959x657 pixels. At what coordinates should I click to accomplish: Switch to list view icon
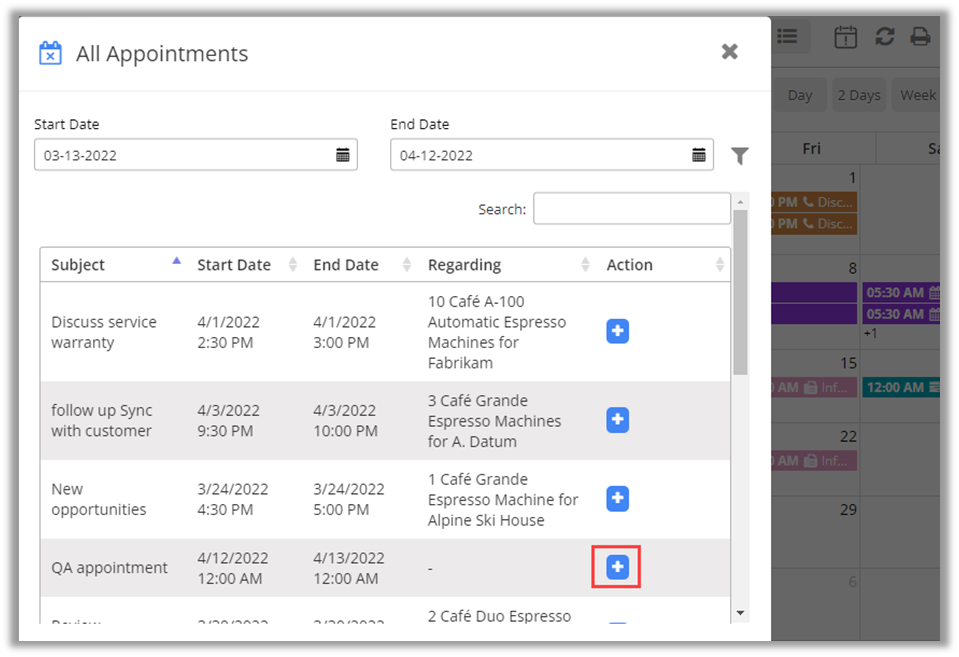pyautogui.click(x=788, y=37)
